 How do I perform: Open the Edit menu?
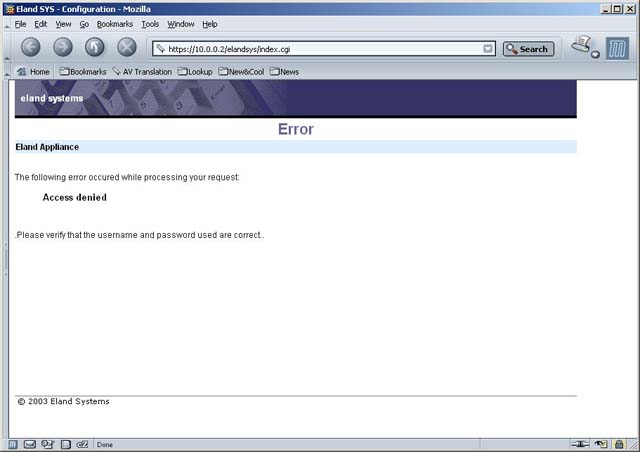(x=40, y=24)
